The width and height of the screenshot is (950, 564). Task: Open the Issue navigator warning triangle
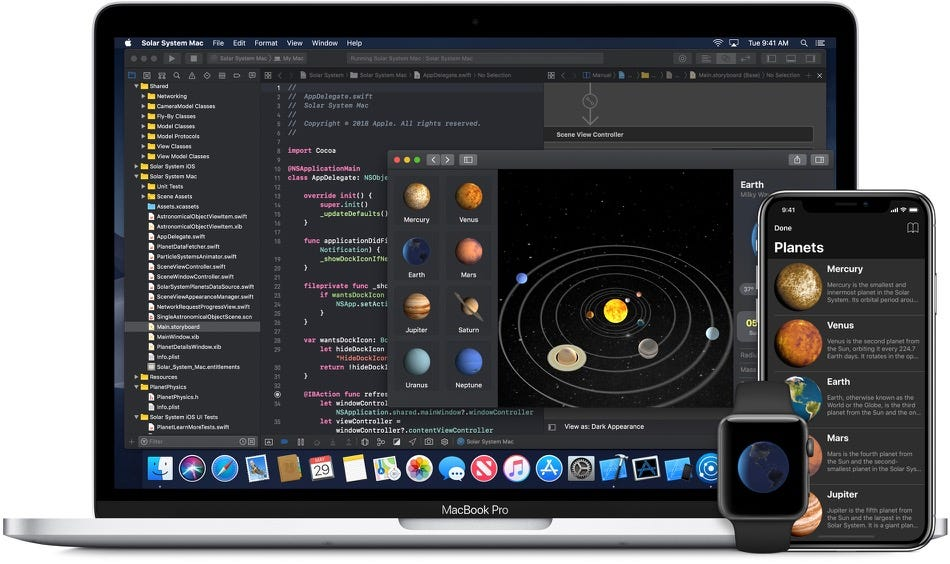click(192, 76)
